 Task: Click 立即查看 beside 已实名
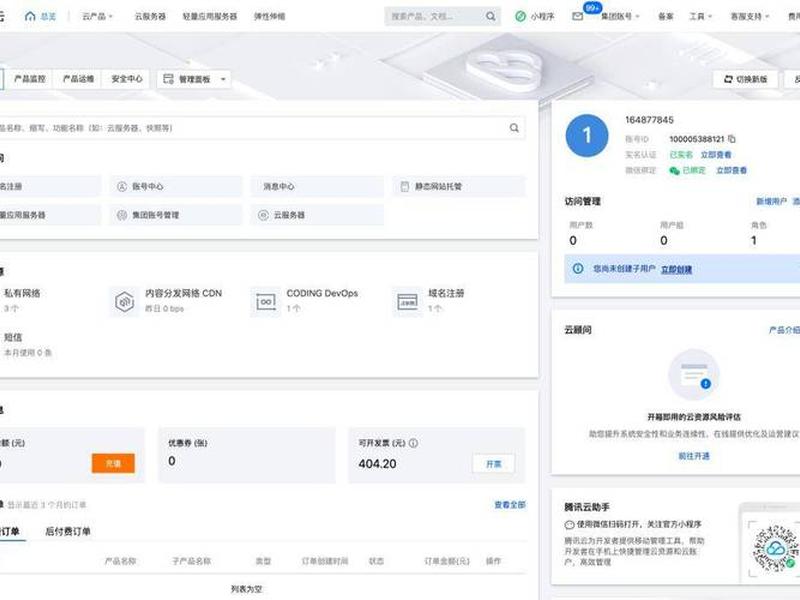[x=716, y=155]
